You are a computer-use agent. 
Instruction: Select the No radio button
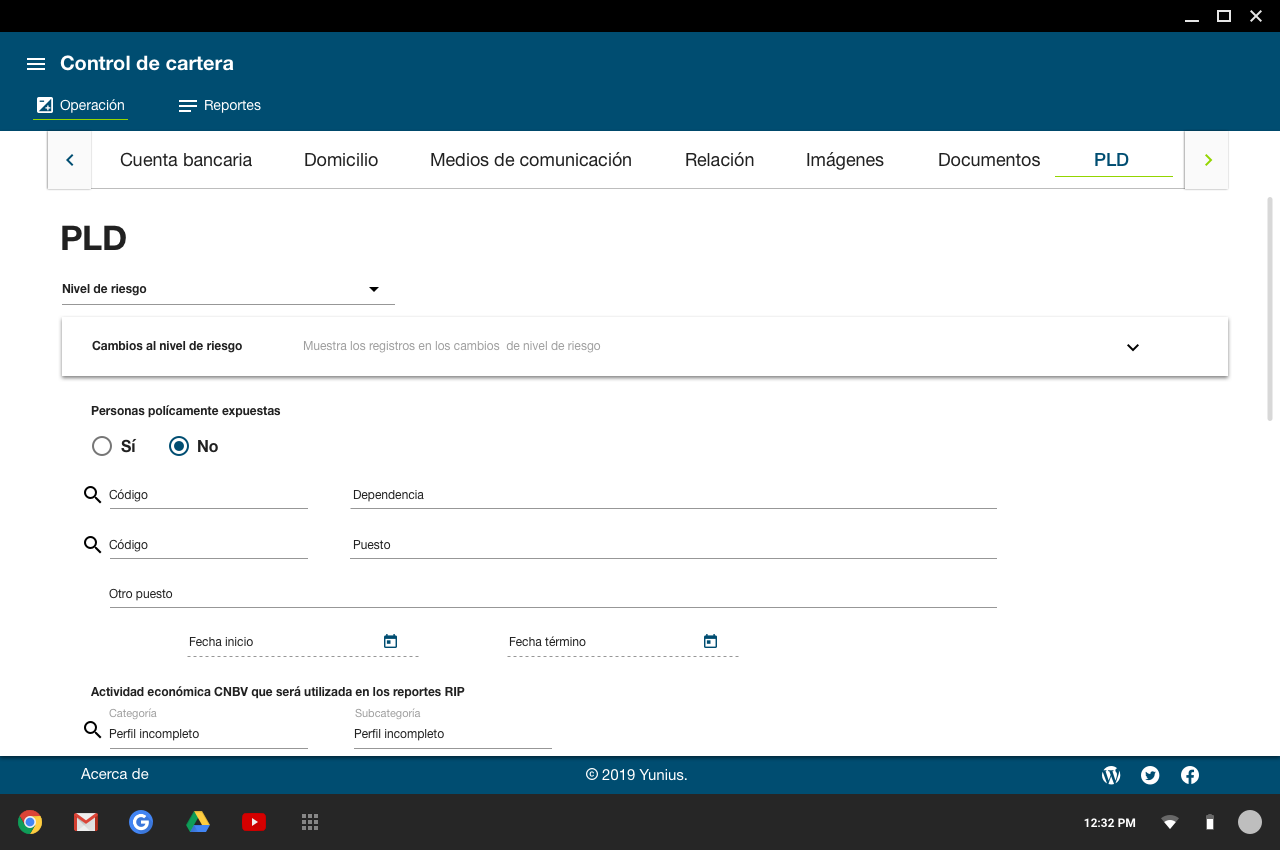click(179, 447)
